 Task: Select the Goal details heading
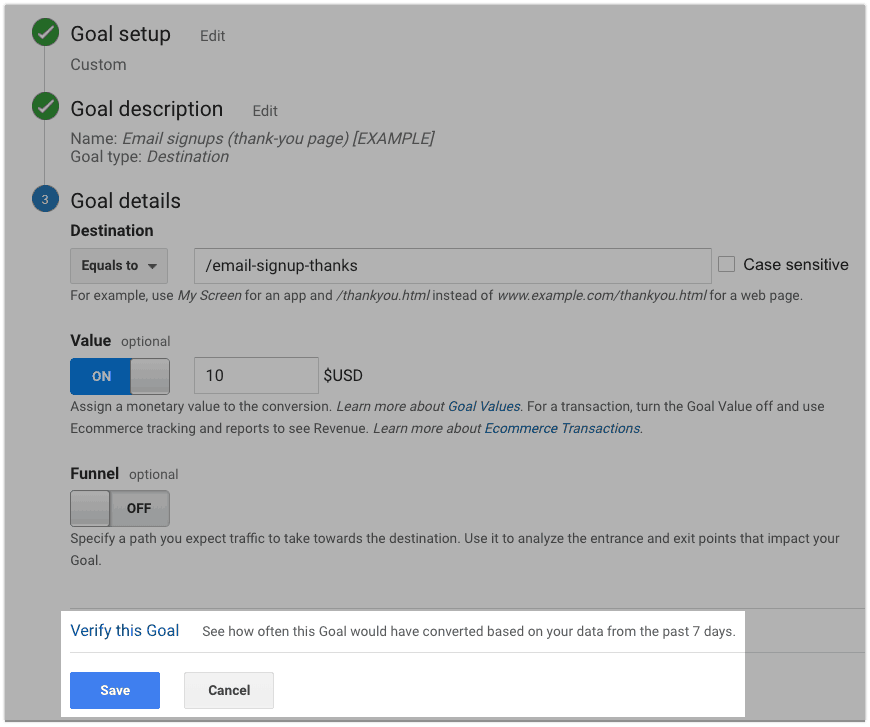click(125, 201)
